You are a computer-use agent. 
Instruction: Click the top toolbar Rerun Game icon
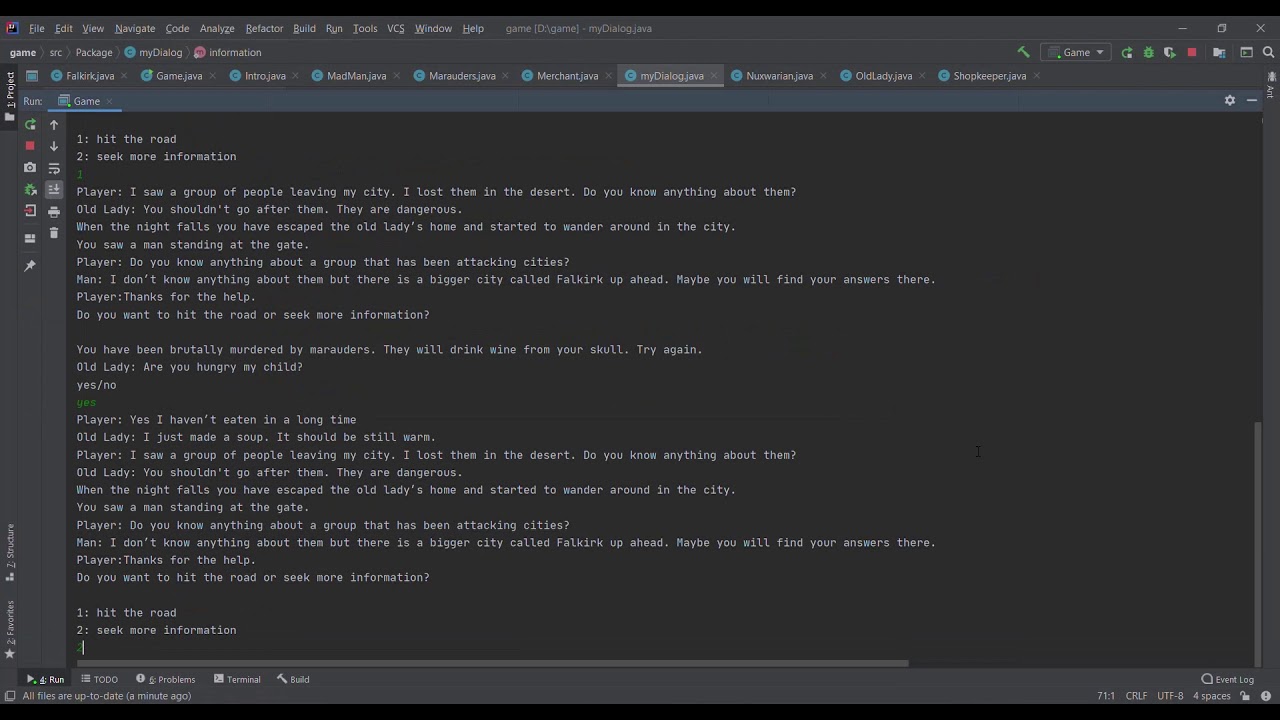click(1127, 52)
